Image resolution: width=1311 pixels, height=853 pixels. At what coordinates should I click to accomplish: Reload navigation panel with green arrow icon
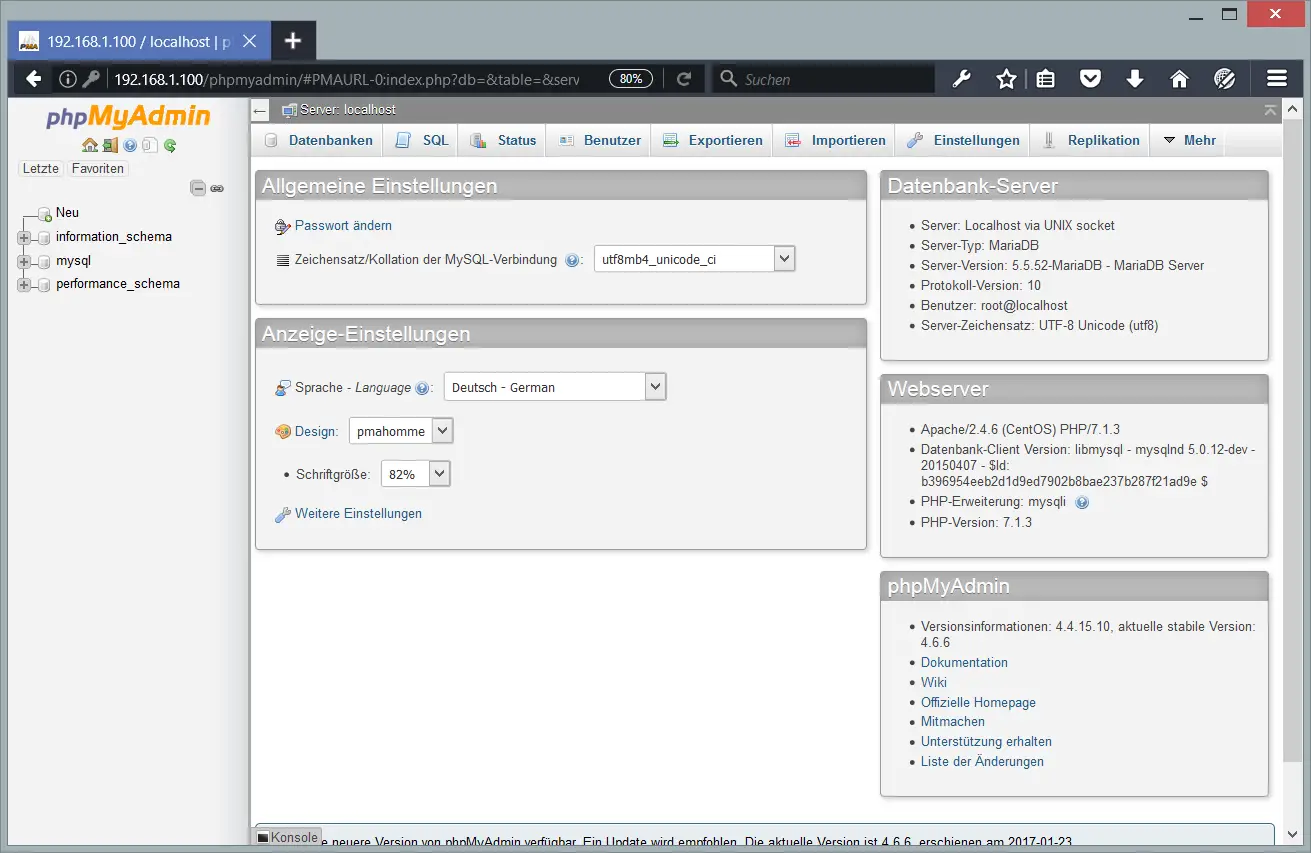(170, 146)
